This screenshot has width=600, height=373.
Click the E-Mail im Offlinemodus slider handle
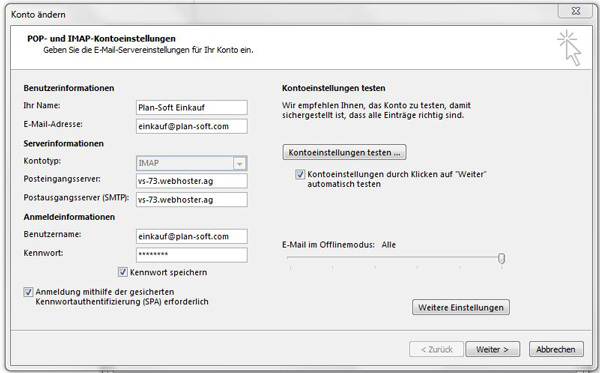[x=501, y=259]
